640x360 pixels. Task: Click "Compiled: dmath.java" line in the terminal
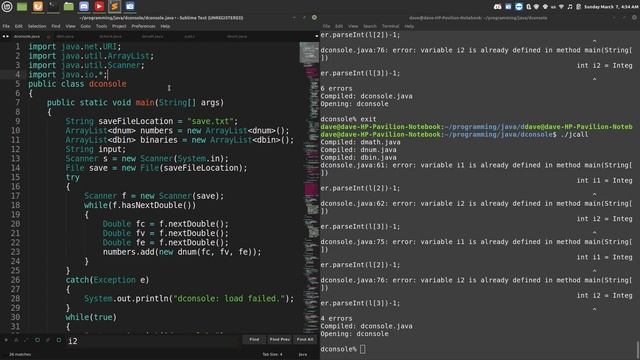(360, 142)
